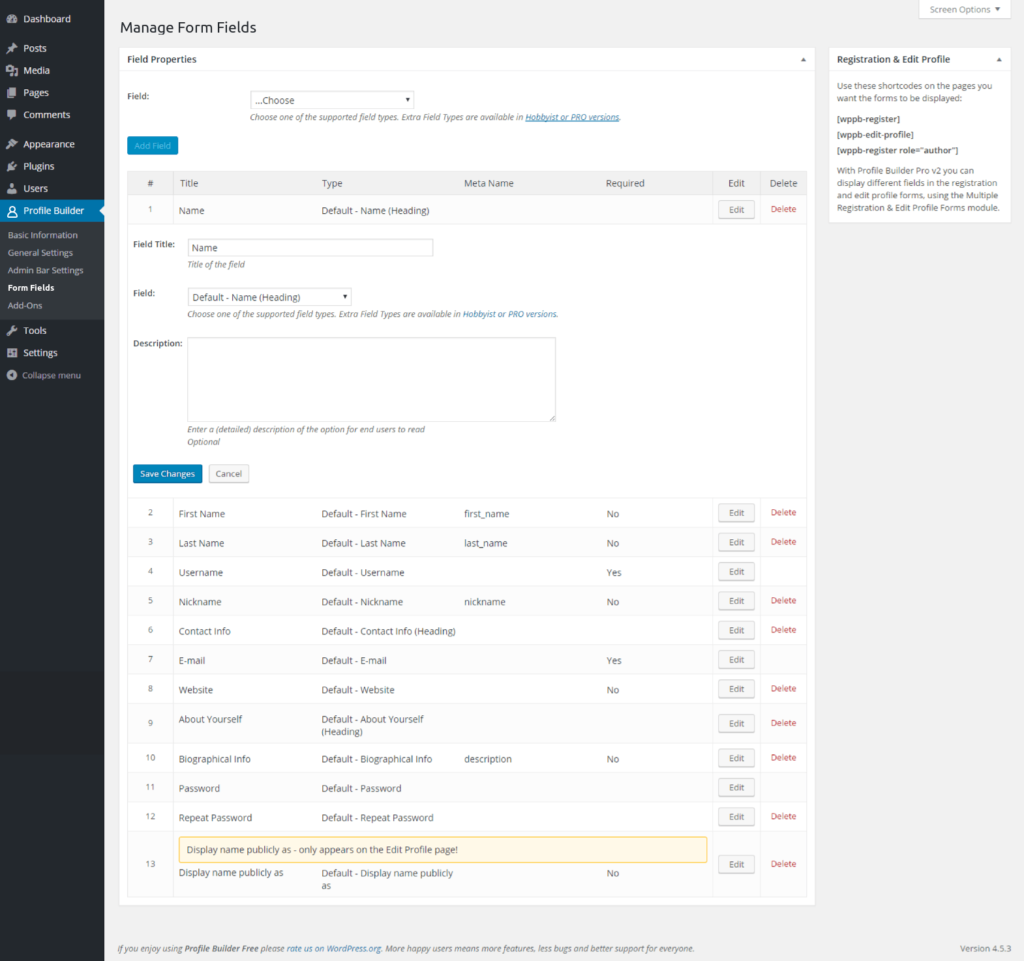The height and width of the screenshot is (961, 1024).
Task: Click the Comments bubble icon
Action: click(12, 115)
